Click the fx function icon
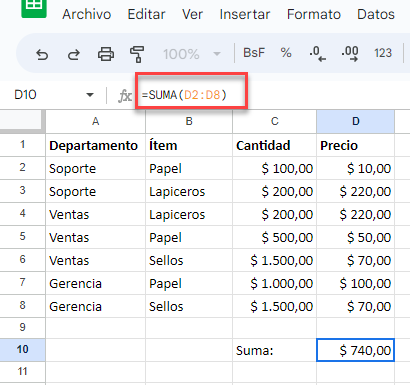Image resolution: width=410 pixels, height=385 pixels. (x=125, y=96)
